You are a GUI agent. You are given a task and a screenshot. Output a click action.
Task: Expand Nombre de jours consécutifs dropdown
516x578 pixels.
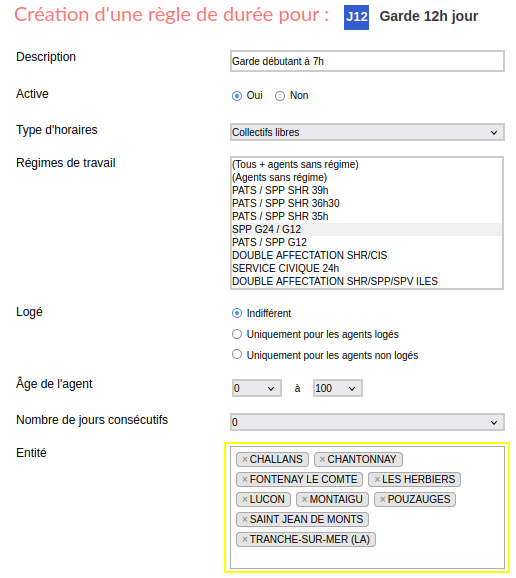367,422
